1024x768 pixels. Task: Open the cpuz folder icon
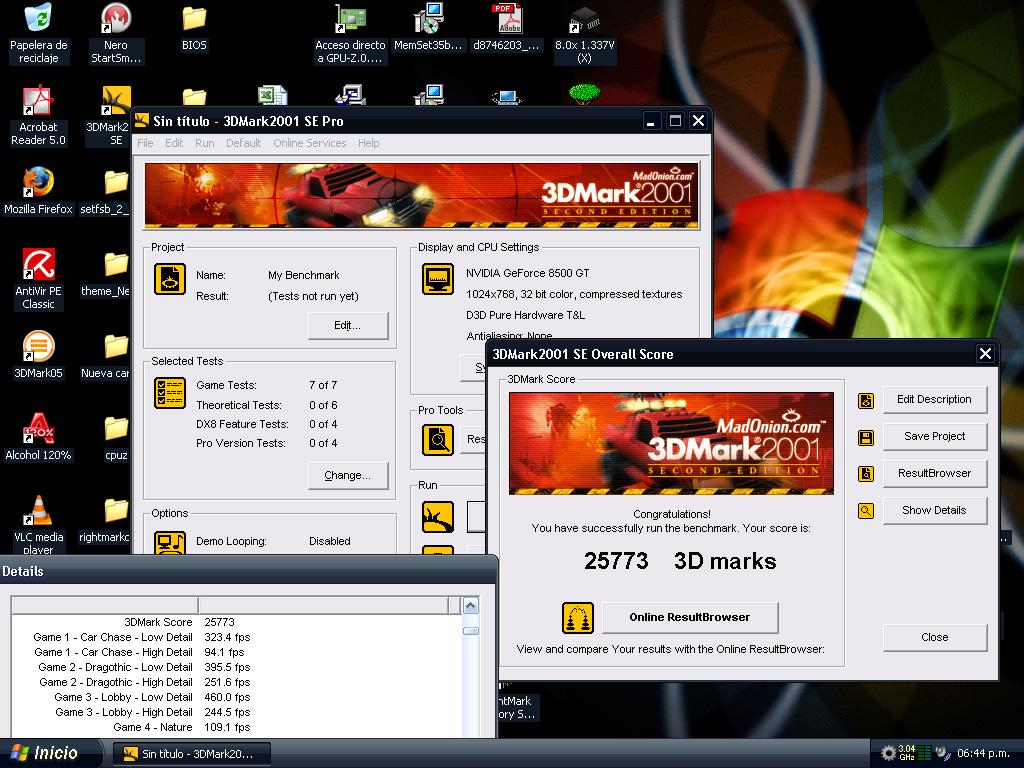[116, 429]
